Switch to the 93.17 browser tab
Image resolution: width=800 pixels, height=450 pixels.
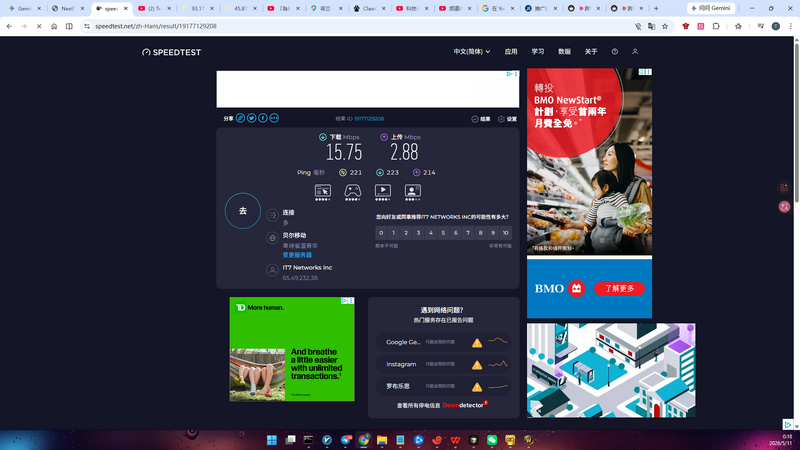197,8
